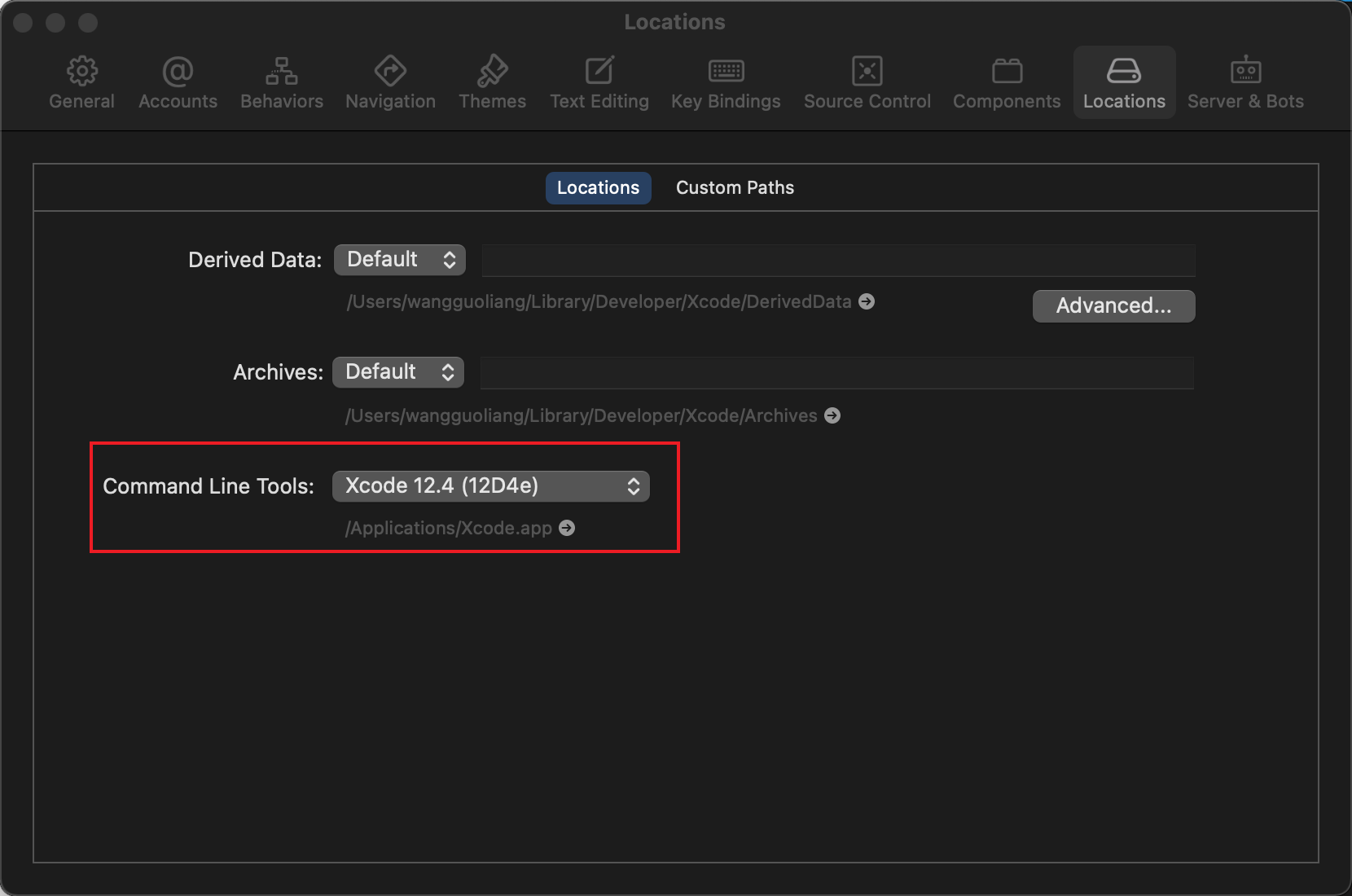Open the Archives location dropdown
1352x896 pixels.
[x=397, y=371]
